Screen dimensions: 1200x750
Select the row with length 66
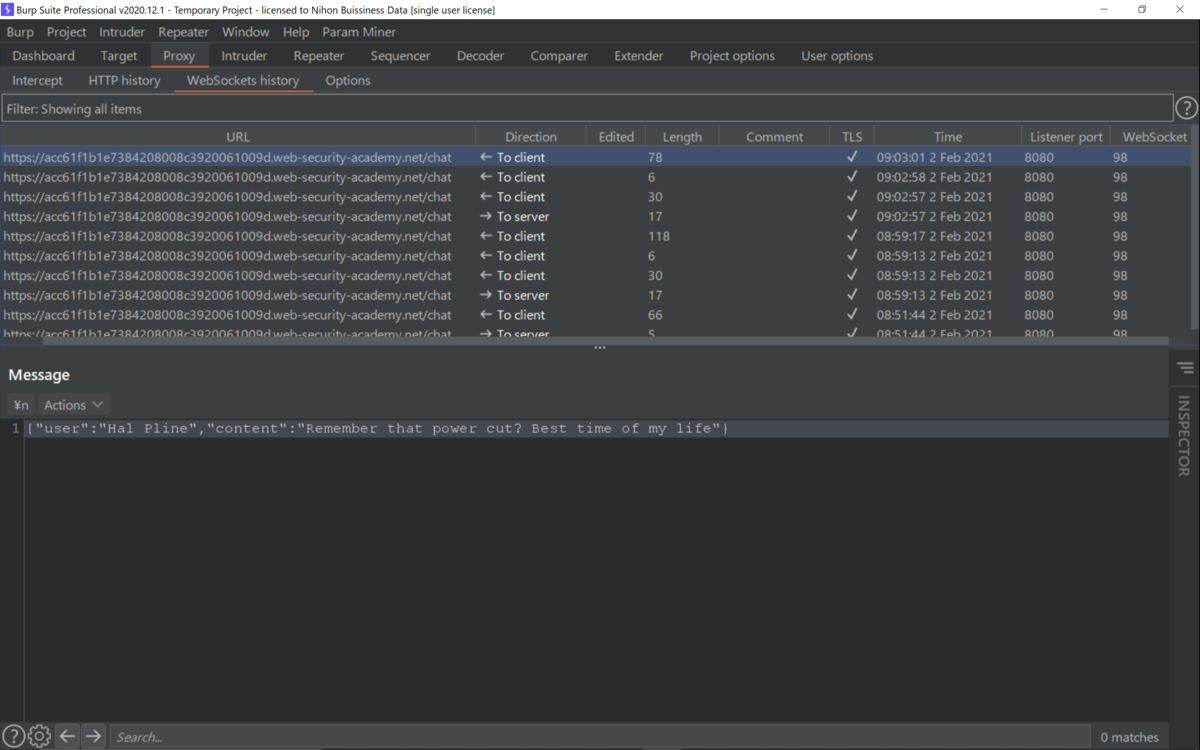[595, 315]
